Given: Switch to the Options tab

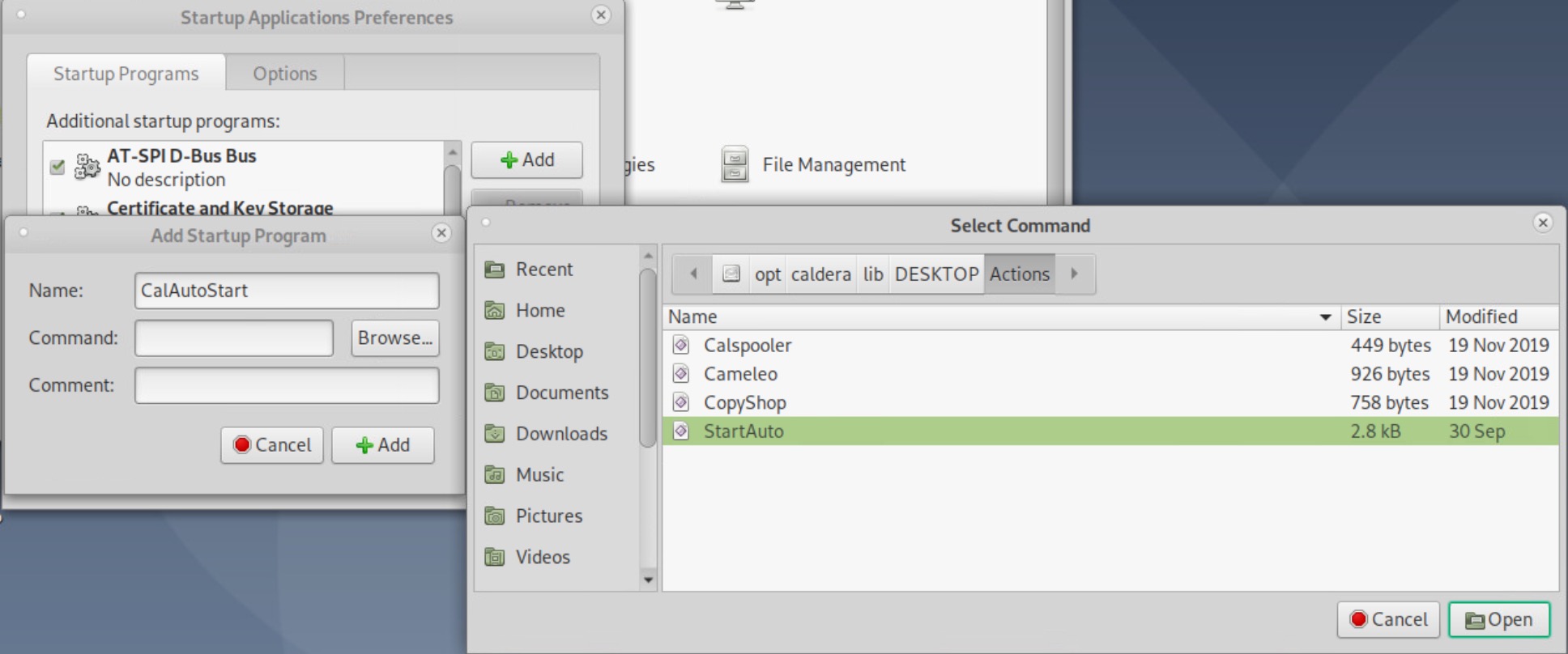Looking at the screenshot, I should [x=284, y=74].
